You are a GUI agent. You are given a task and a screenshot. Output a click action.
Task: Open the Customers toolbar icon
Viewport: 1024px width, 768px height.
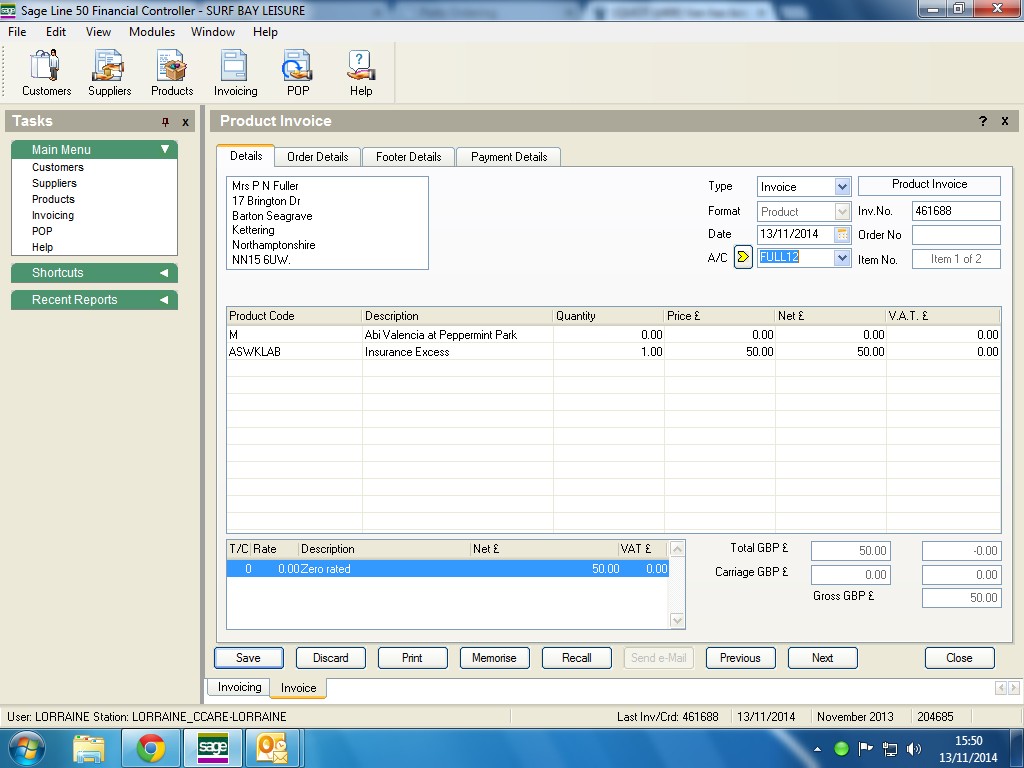point(46,72)
